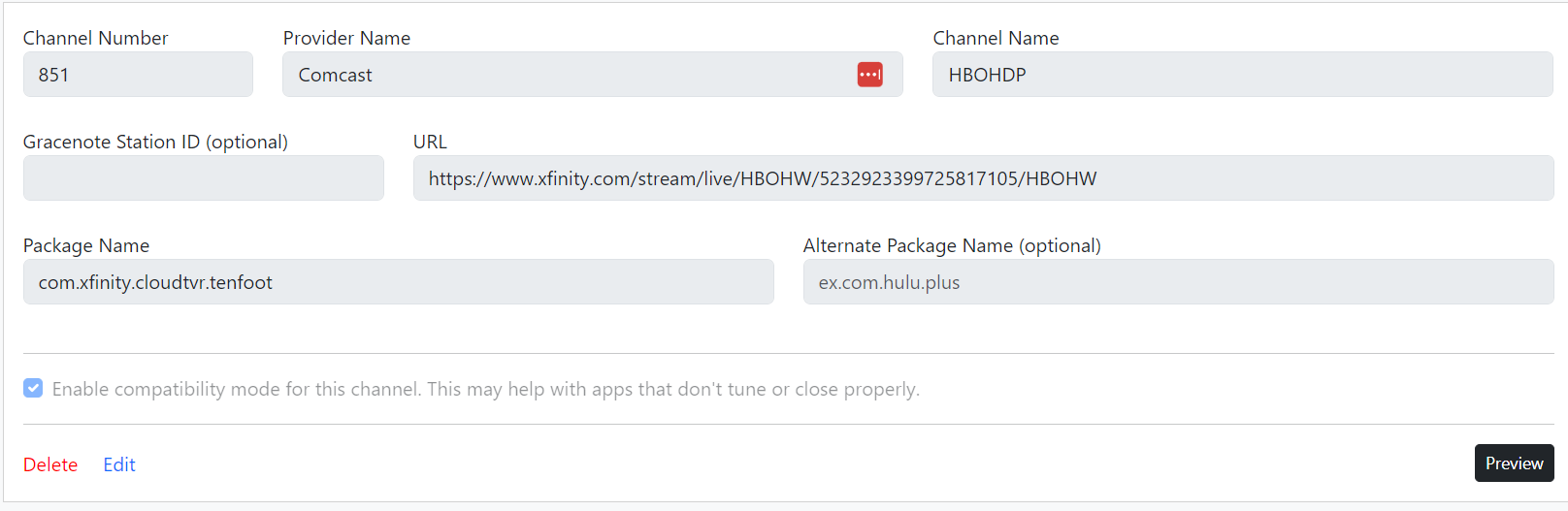
Task: Focus the empty Gracenote Station ID field
Action: (x=204, y=178)
